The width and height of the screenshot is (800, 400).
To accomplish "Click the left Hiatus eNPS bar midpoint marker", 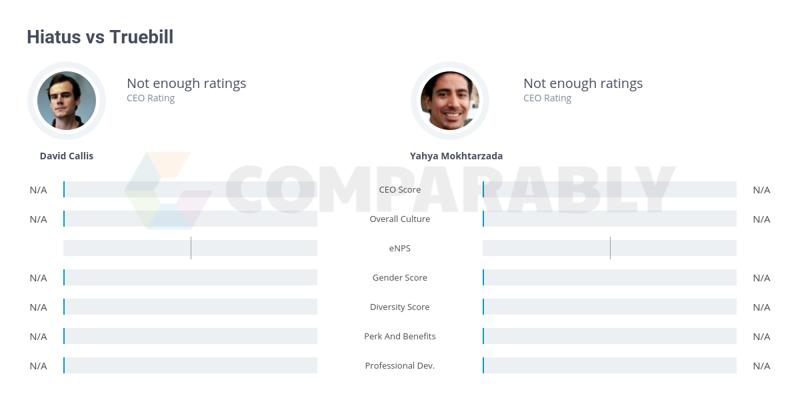I will click(x=191, y=248).
